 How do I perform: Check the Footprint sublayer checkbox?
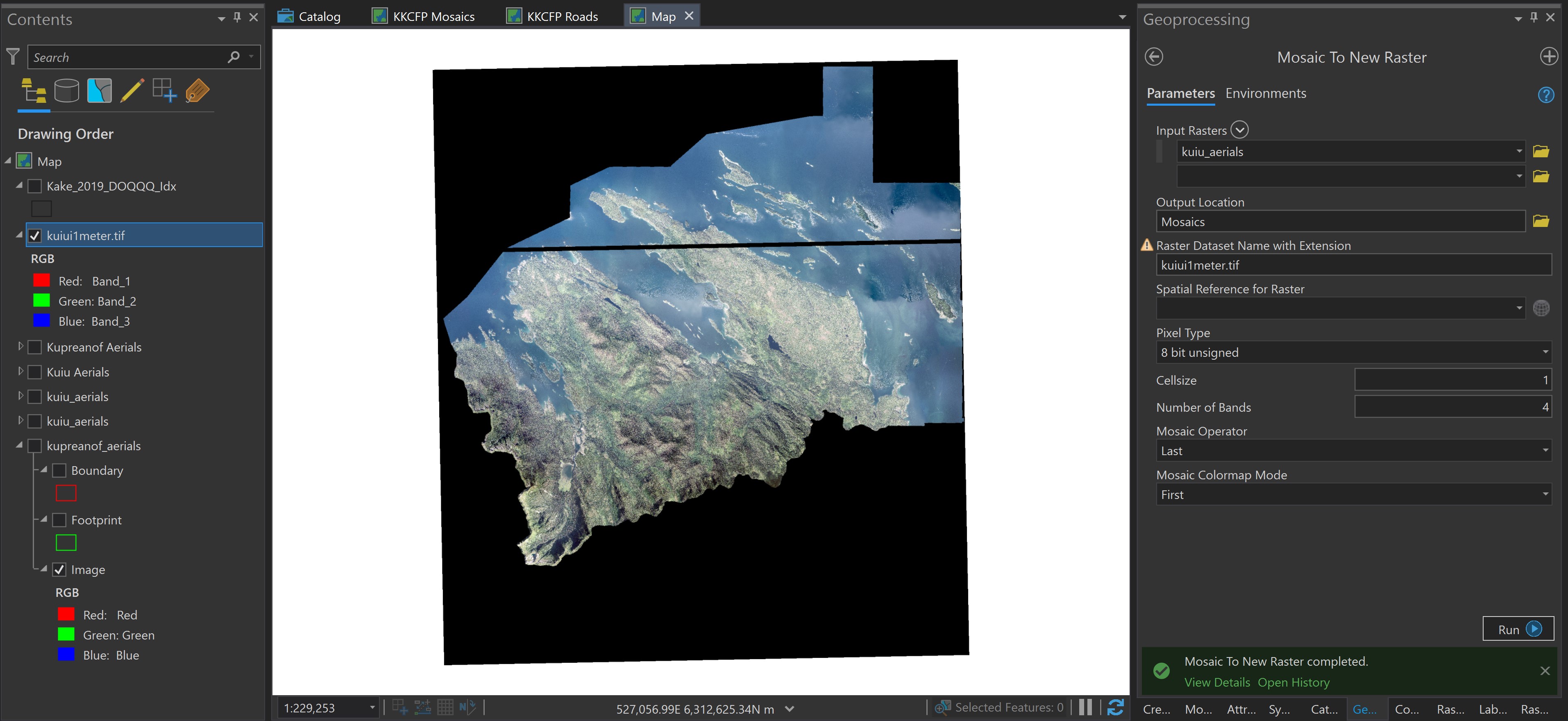59,520
